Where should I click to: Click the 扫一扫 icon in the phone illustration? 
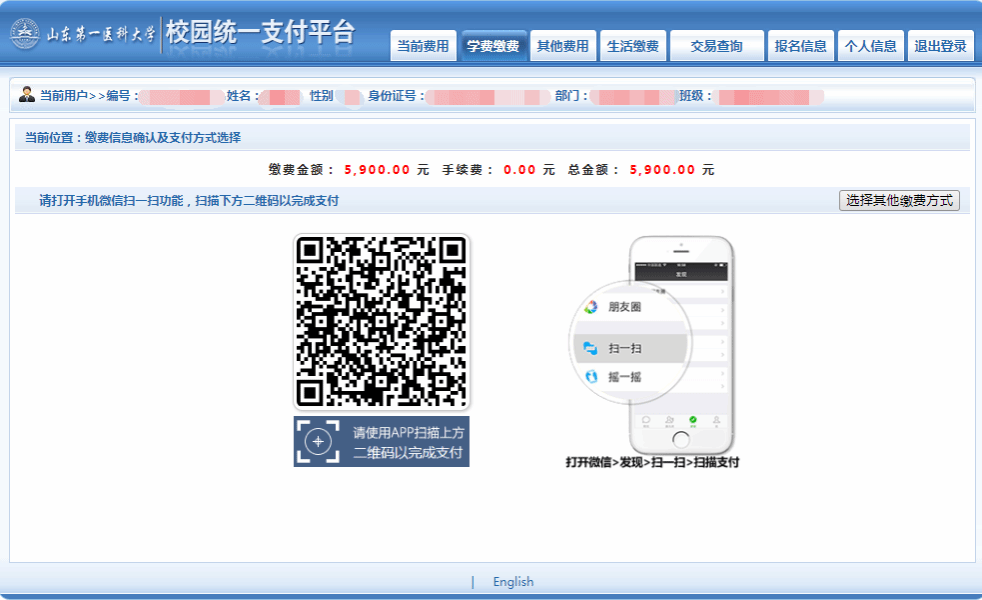pyautogui.click(x=591, y=348)
